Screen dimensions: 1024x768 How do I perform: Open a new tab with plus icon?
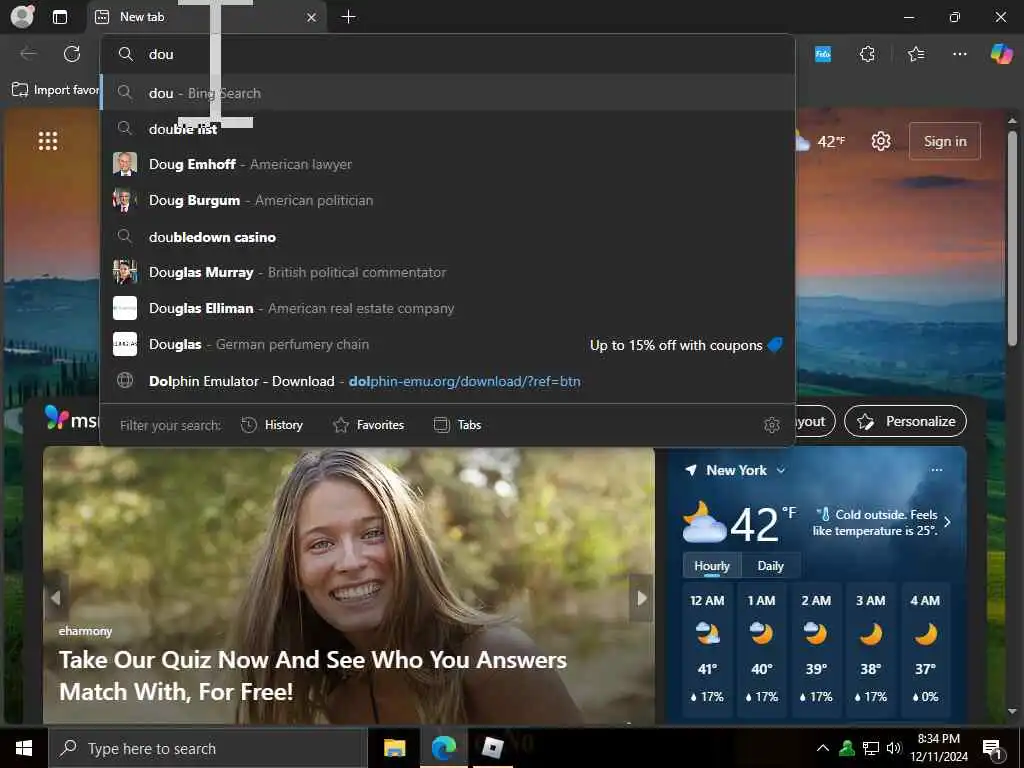click(349, 17)
